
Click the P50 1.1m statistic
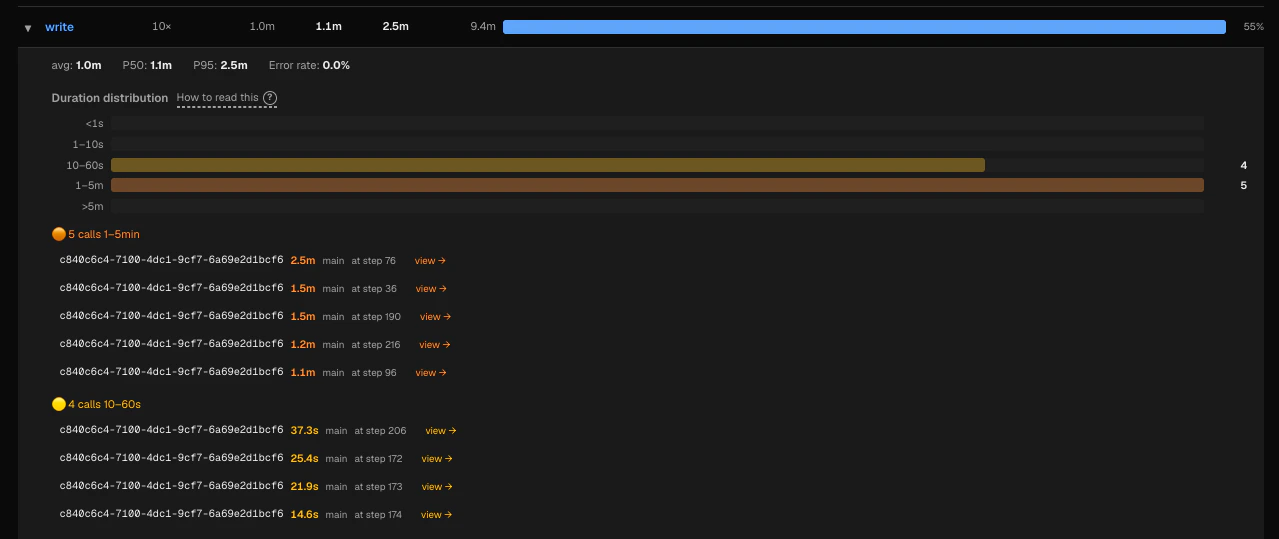click(x=147, y=65)
